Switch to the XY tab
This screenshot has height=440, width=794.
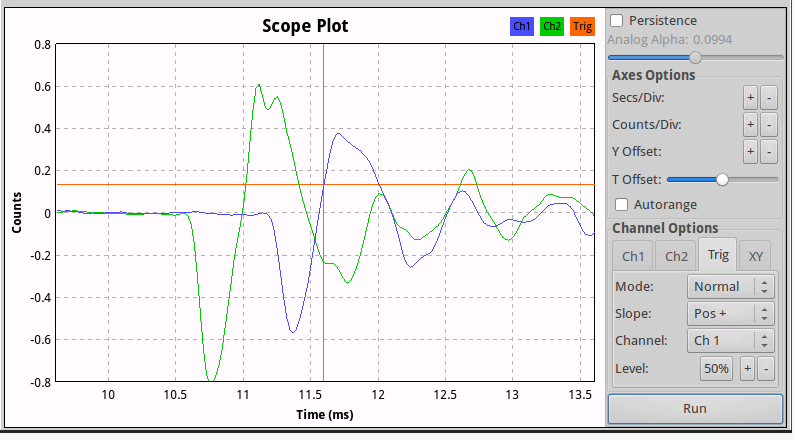coord(758,256)
